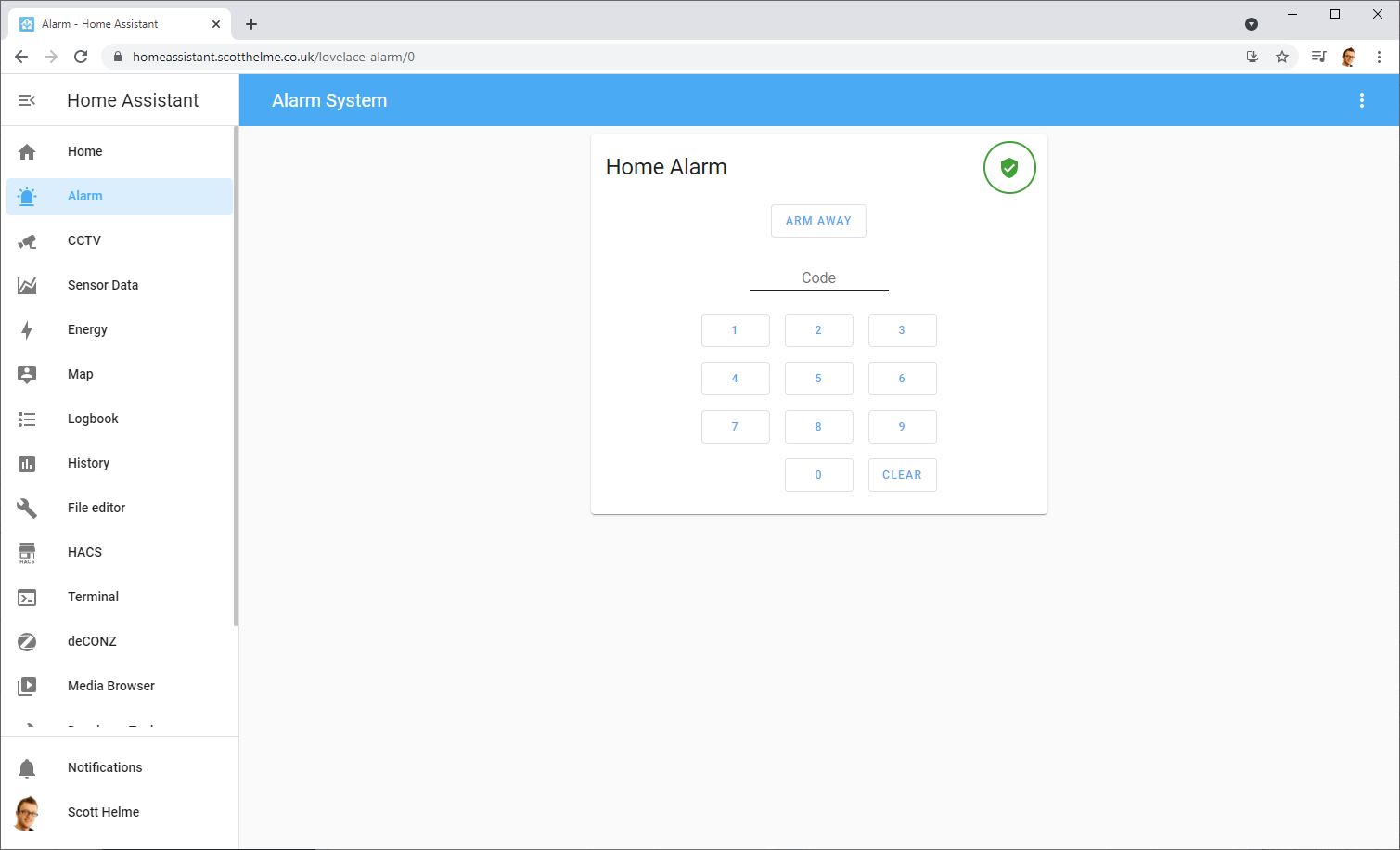Click the deCONZ icon in sidebar
This screenshot has height=850, width=1400.
pos(27,642)
